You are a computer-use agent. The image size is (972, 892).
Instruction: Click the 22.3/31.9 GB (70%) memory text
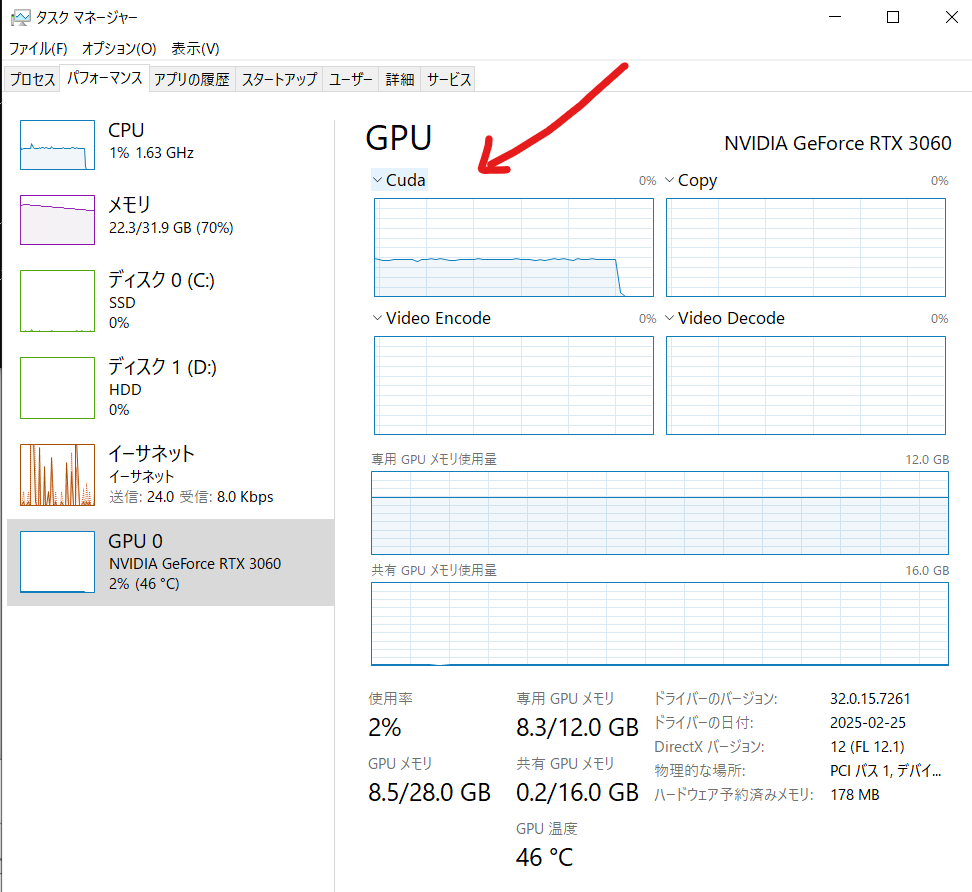pos(171,228)
